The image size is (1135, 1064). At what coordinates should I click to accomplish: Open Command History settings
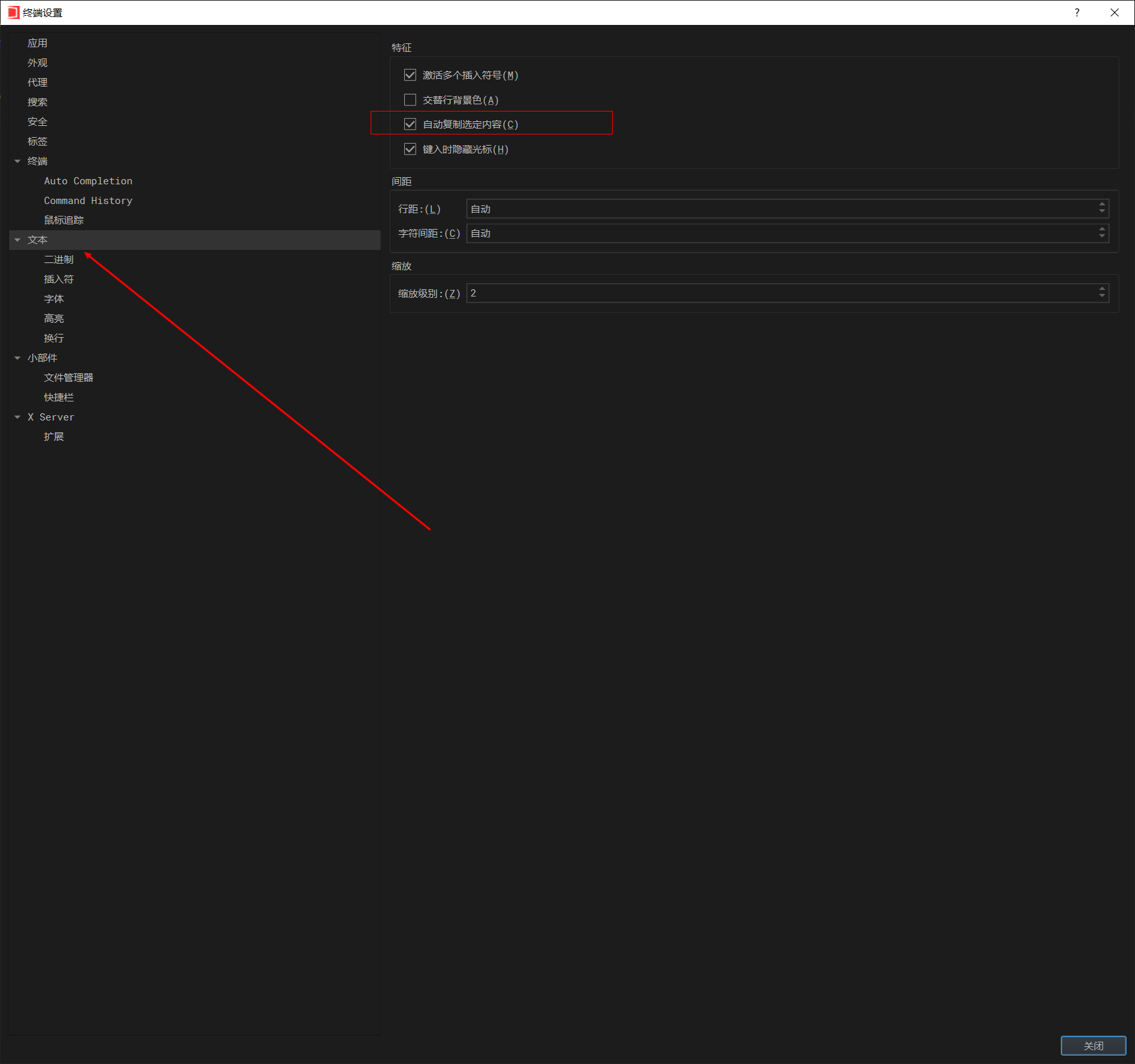pos(88,201)
